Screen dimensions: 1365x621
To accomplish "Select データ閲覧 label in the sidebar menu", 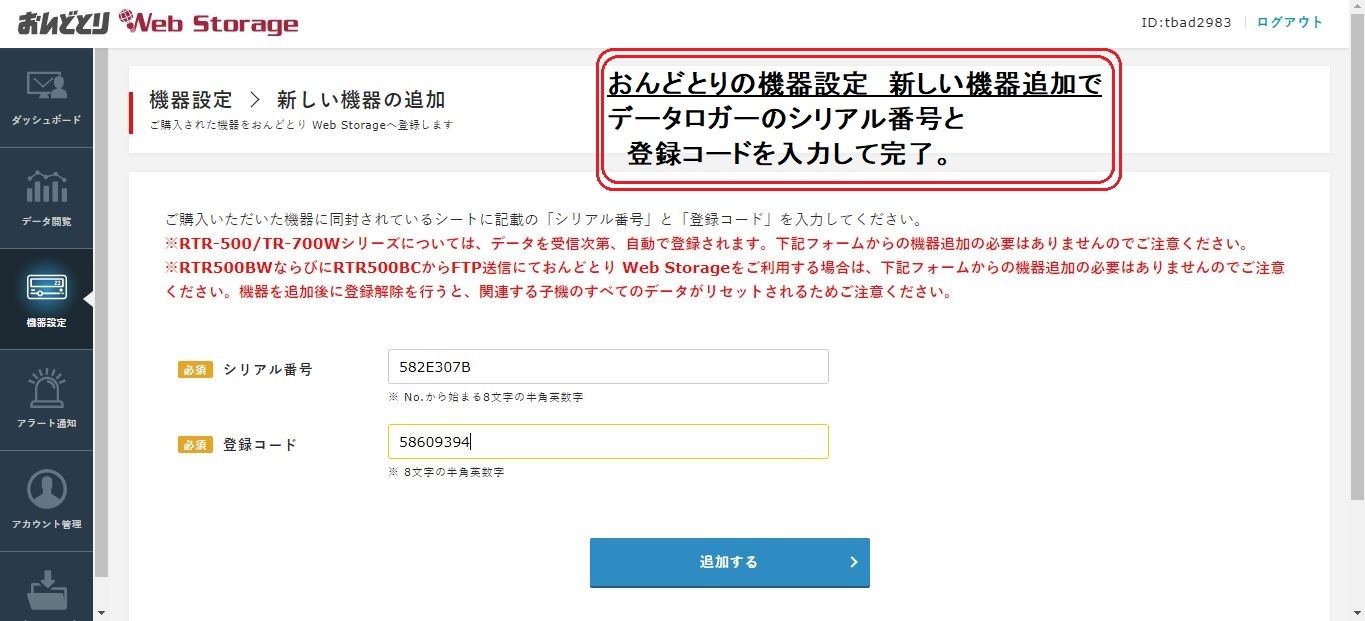I will point(46,221).
